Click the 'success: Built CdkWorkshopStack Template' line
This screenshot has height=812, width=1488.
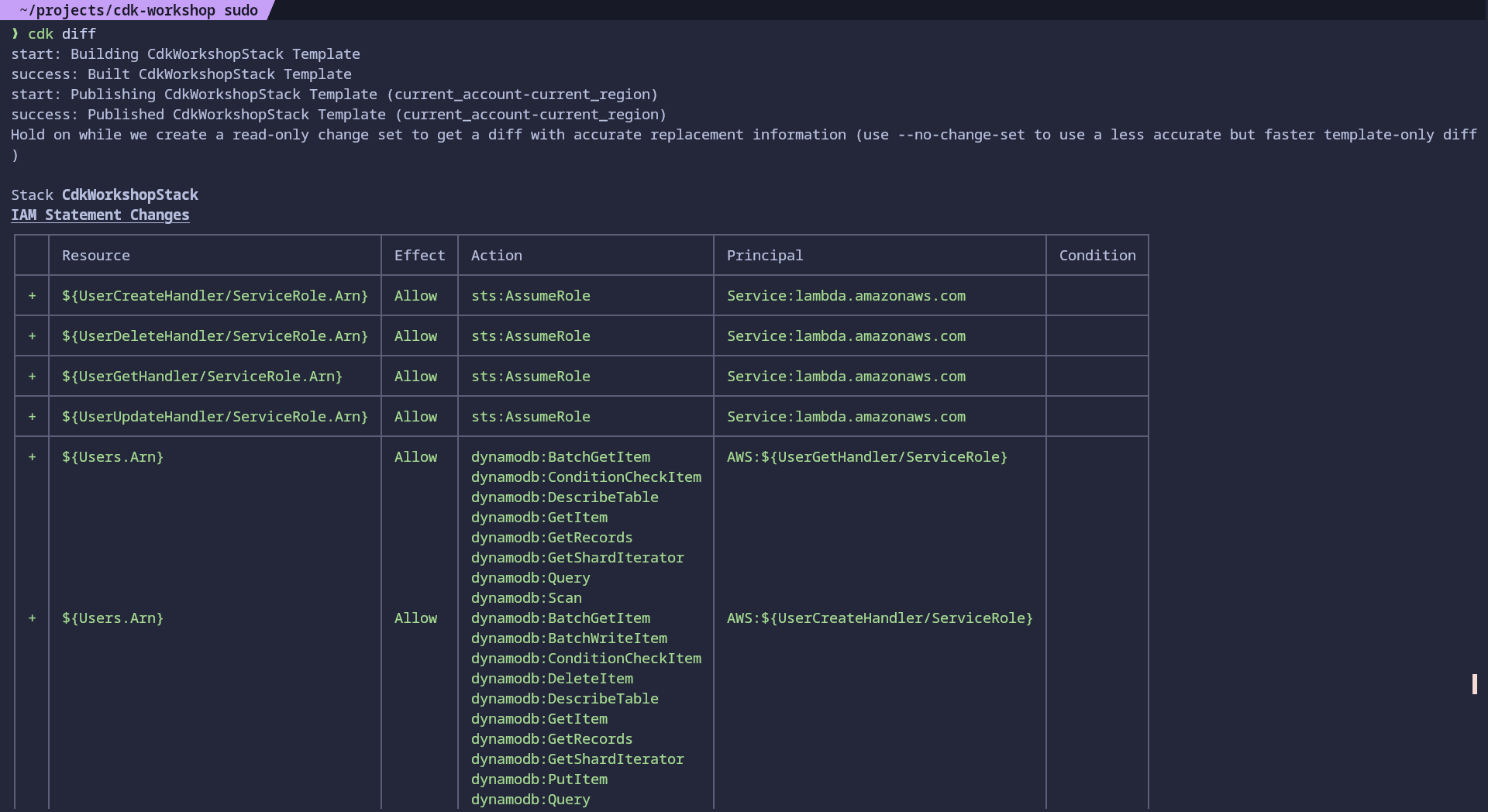tap(181, 74)
